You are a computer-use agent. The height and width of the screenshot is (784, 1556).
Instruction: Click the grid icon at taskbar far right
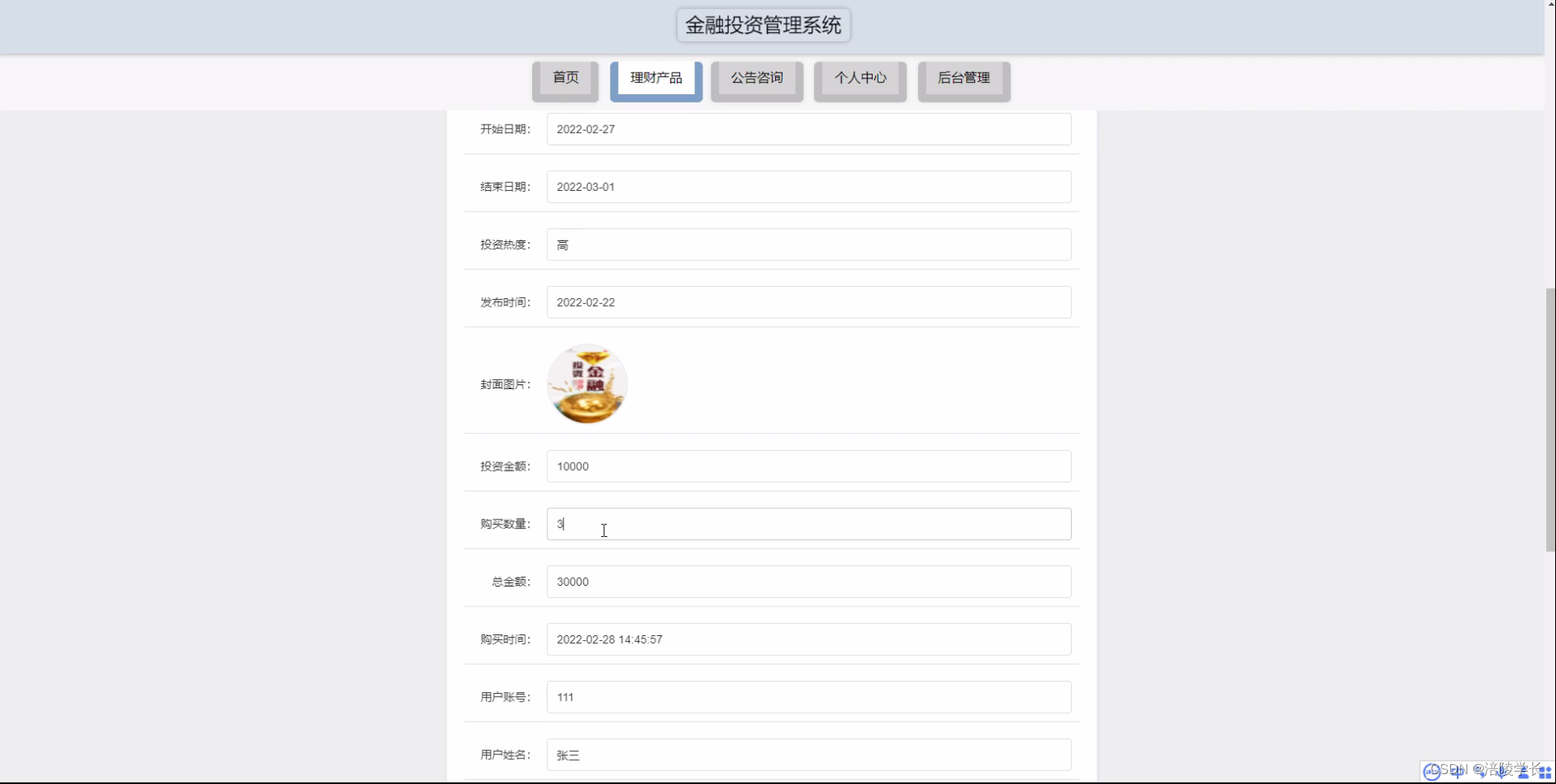click(1546, 772)
